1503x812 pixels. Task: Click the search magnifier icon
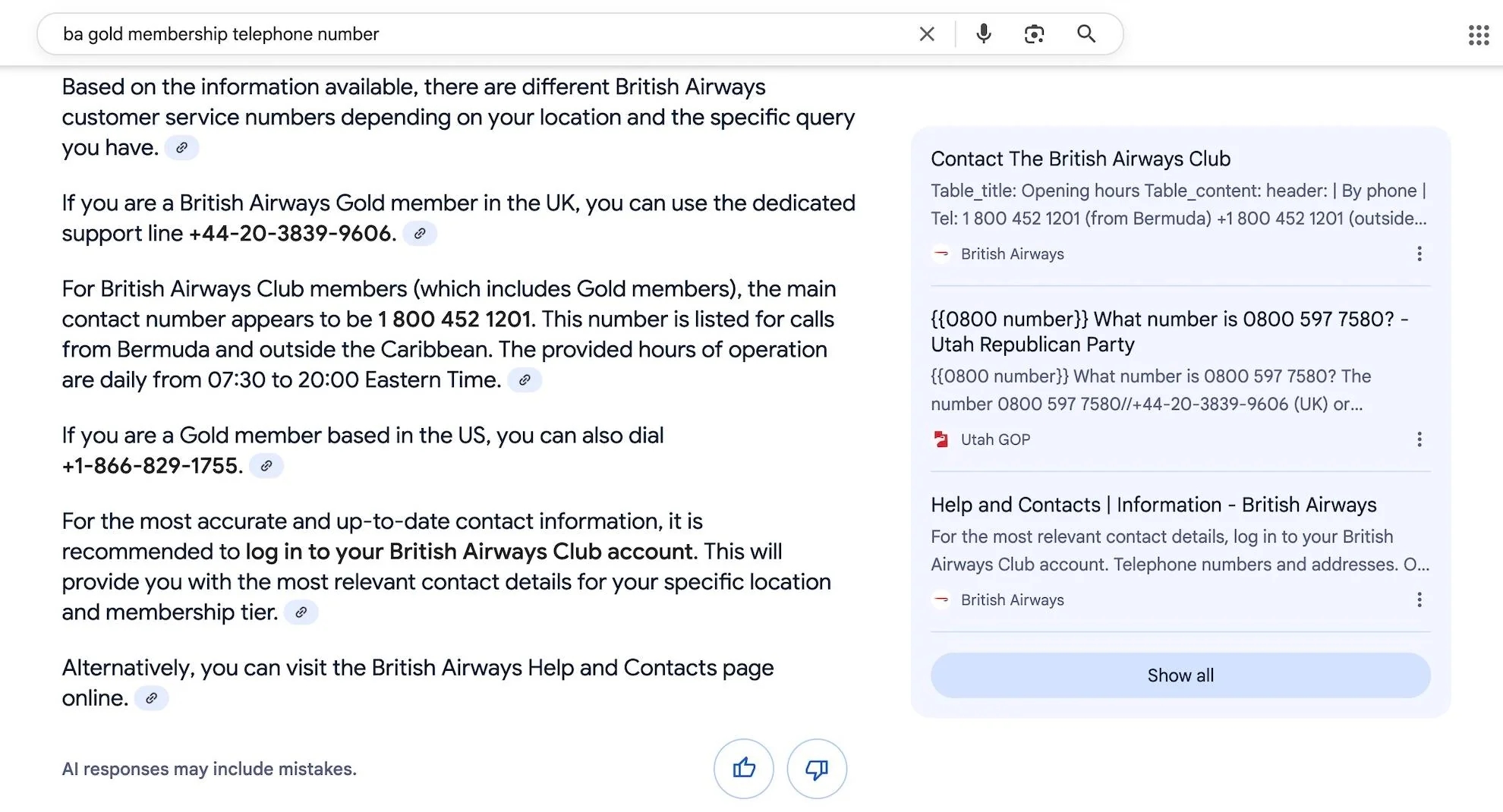click(1085, 33)
